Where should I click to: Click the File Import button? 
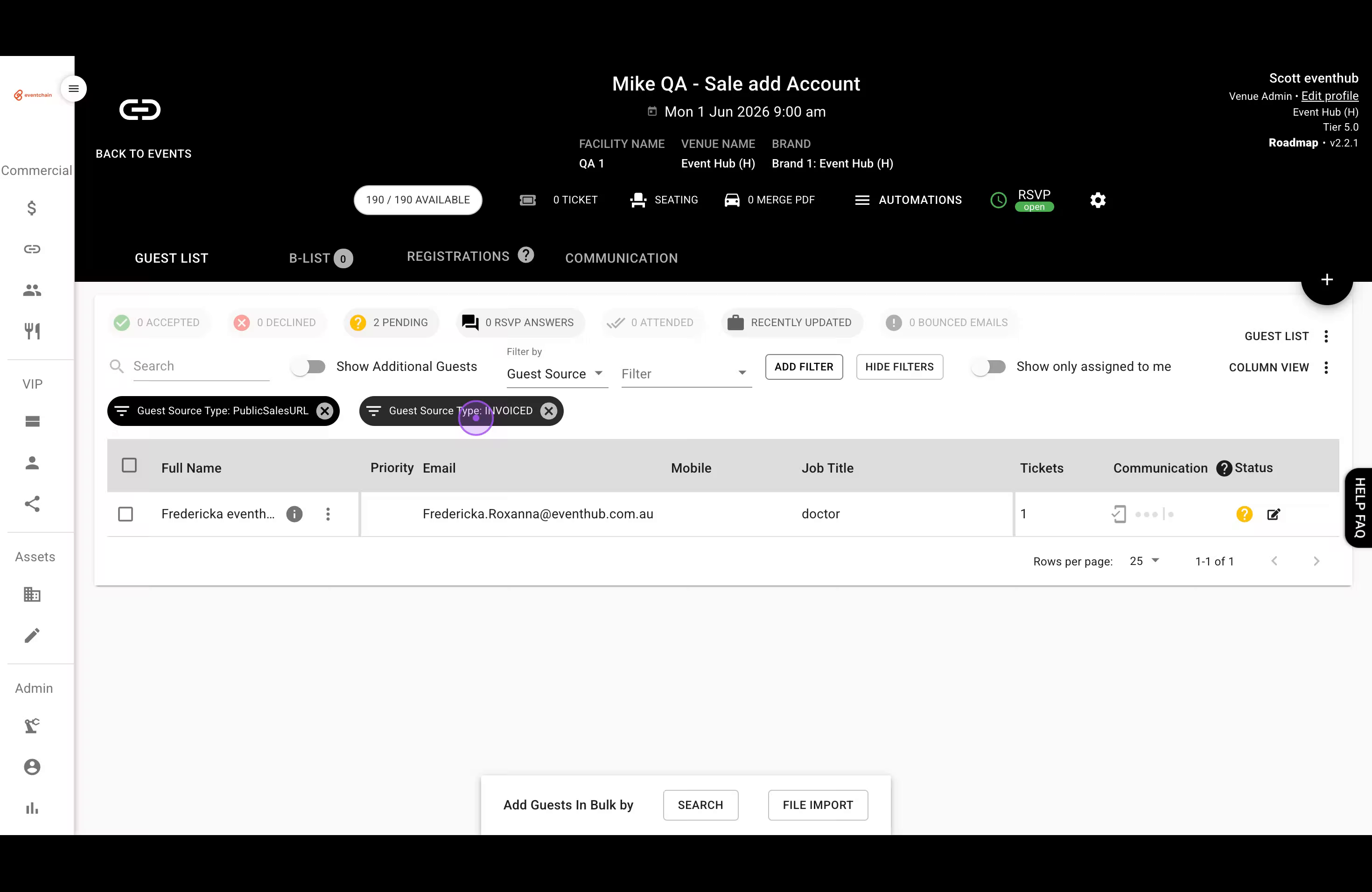(x=818, y=805)
